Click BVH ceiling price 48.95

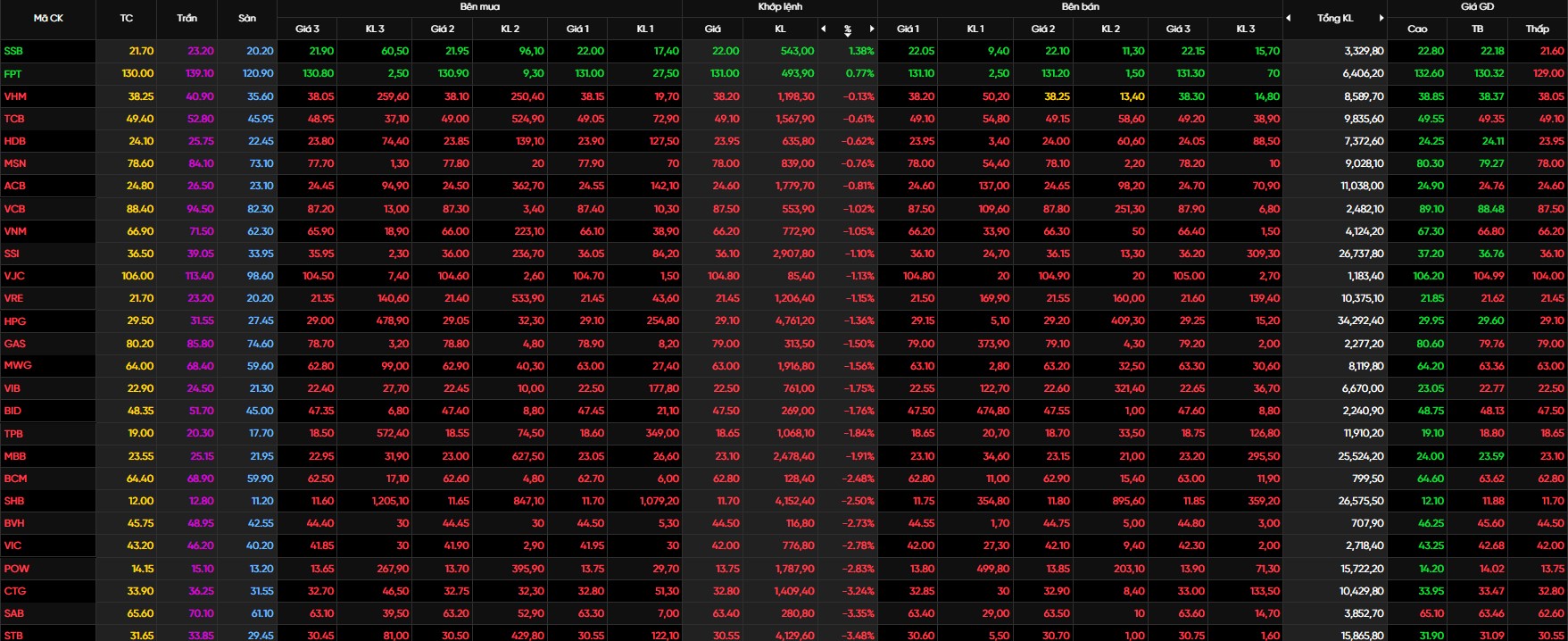[201, 523]
